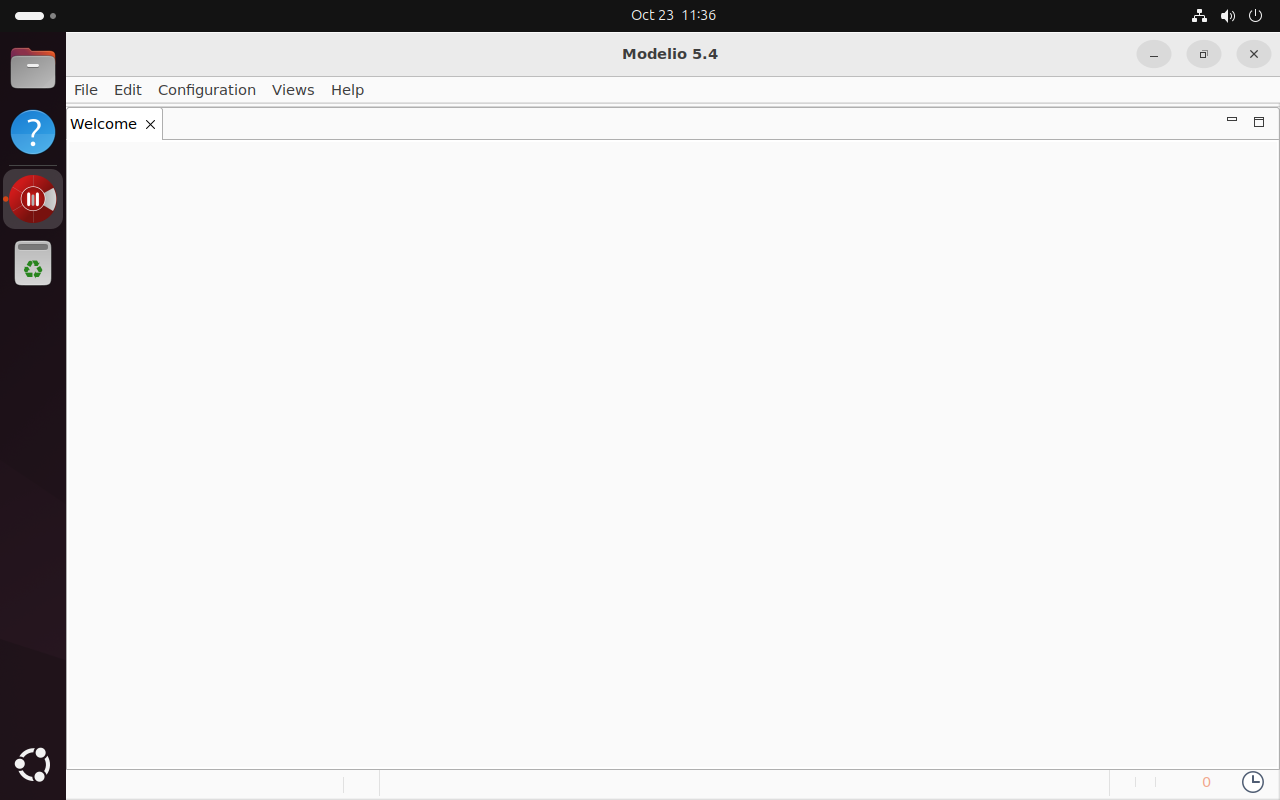1280x800 pixels.
Task: Open Files from the Ubuntu dock
Action: point(33,68)
